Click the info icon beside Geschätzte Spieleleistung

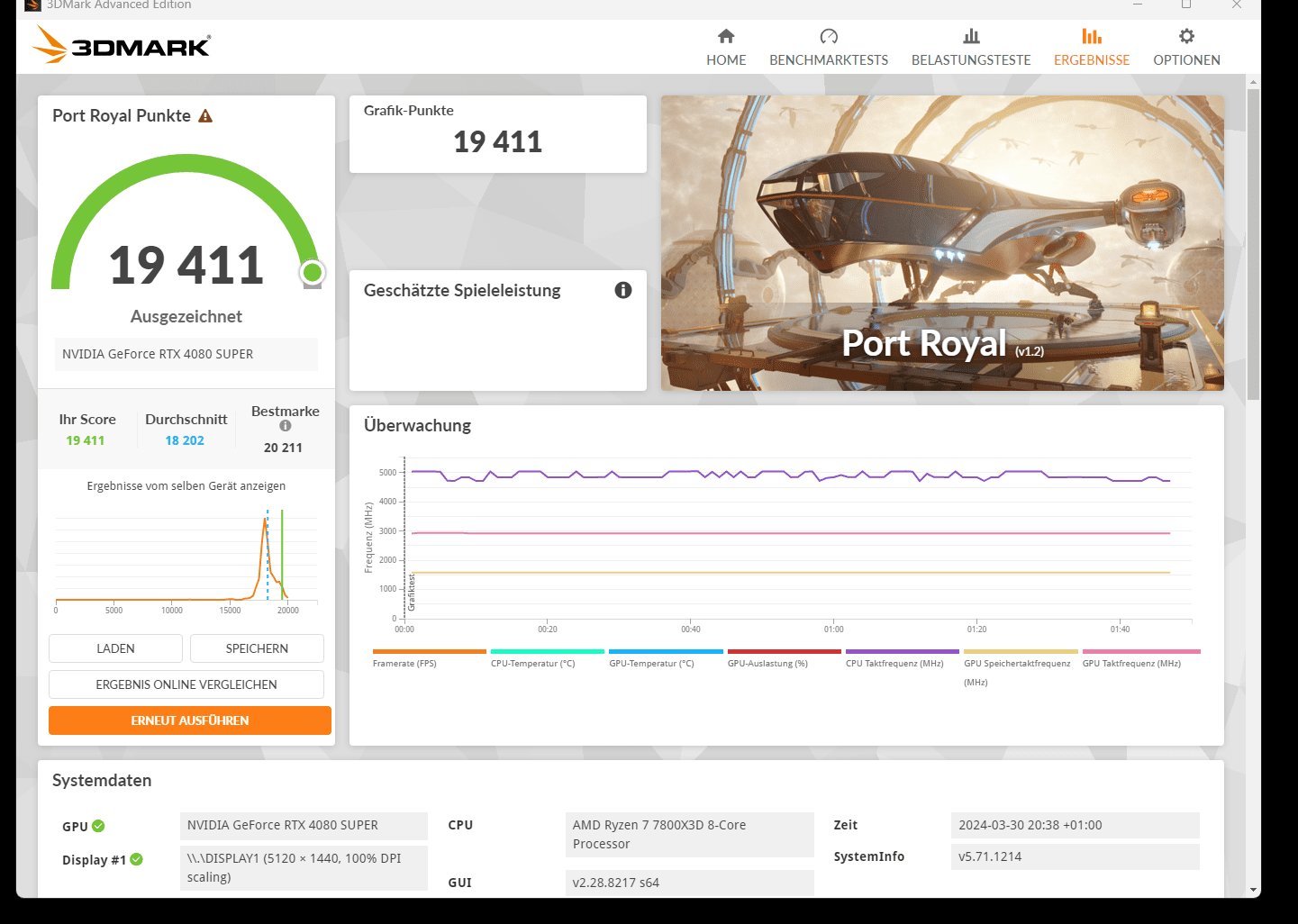click(623, 290)
